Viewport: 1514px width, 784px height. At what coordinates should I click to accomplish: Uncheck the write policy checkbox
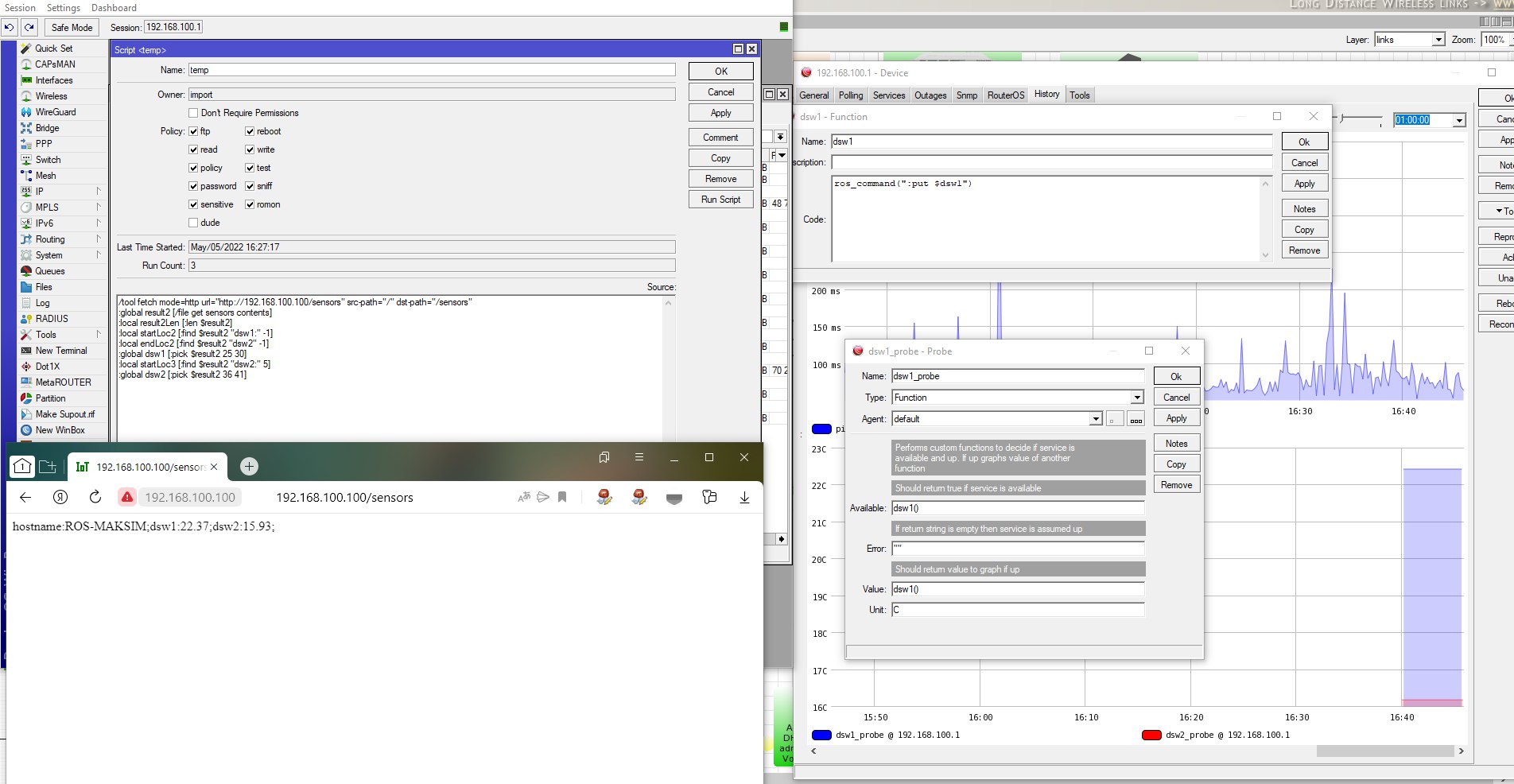coord(250,149)
